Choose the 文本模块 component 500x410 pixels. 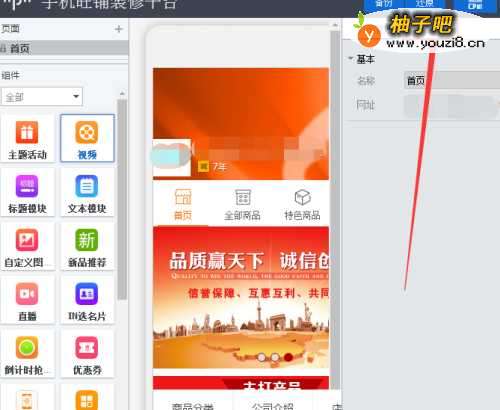click(87, 192)
